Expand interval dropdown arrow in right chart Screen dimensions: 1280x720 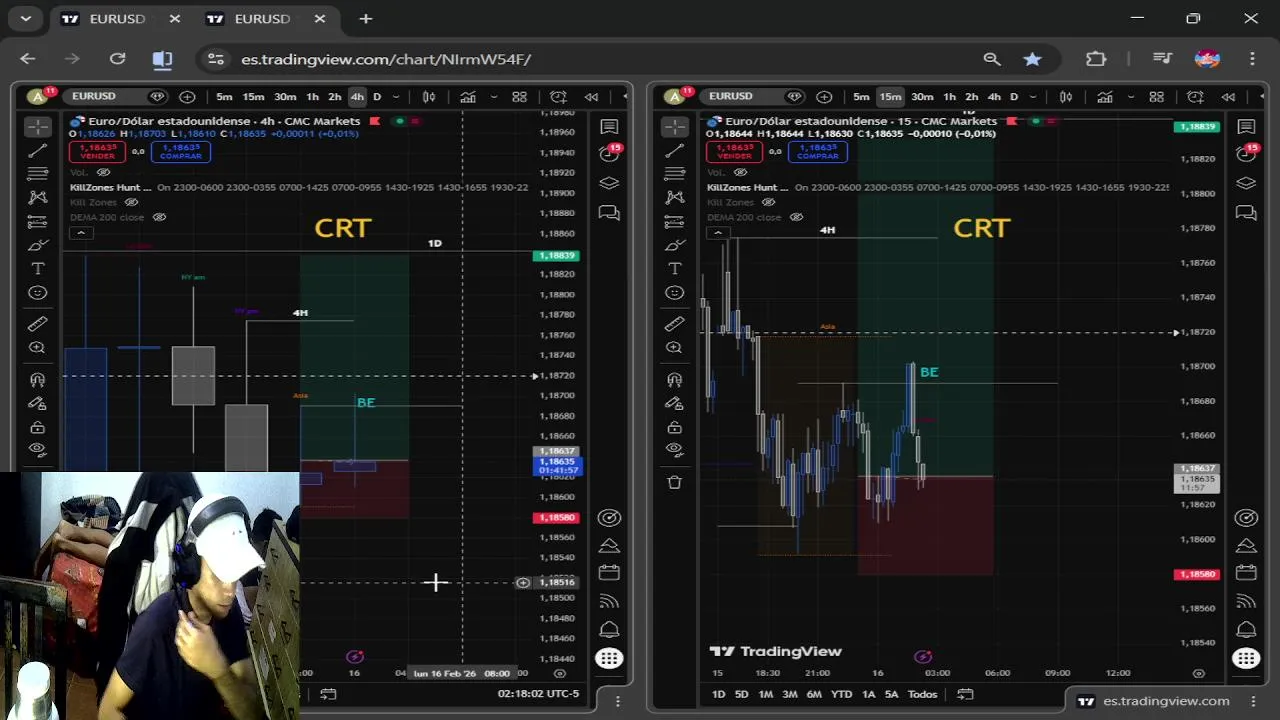(x=1033, y=97)
